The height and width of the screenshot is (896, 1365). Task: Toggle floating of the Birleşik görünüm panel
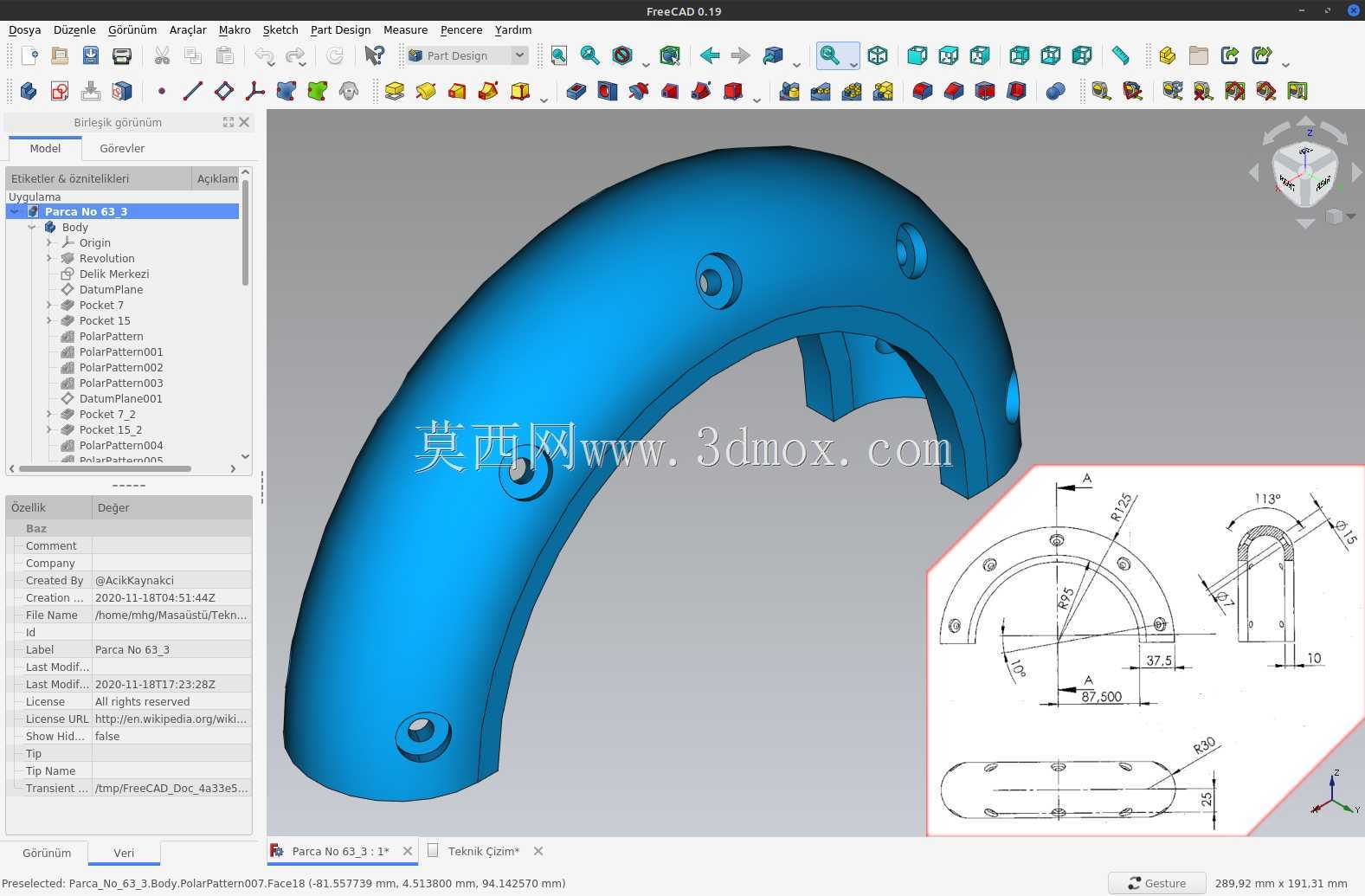[229, 122]
